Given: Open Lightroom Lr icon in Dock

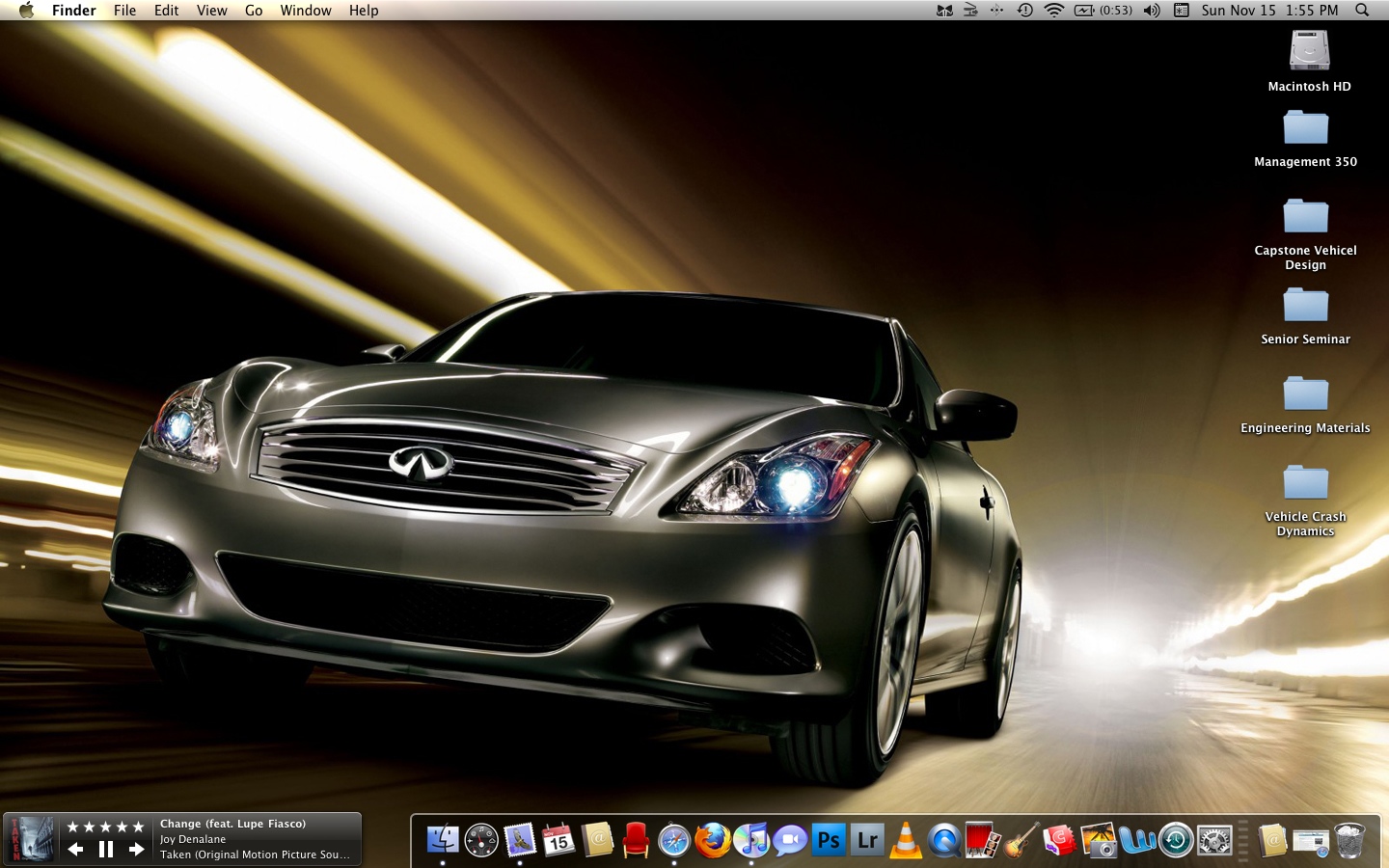Looking at the screenshot, I should click(x=867, y=840).
